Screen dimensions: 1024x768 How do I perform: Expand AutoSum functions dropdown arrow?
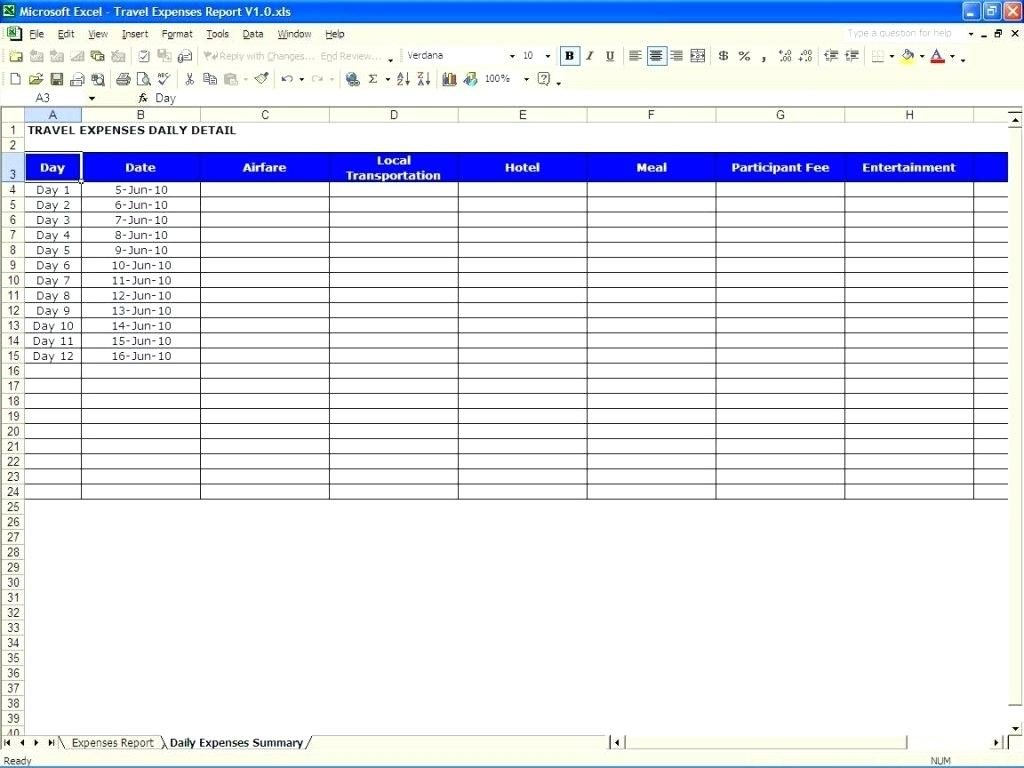coord(387,79)
